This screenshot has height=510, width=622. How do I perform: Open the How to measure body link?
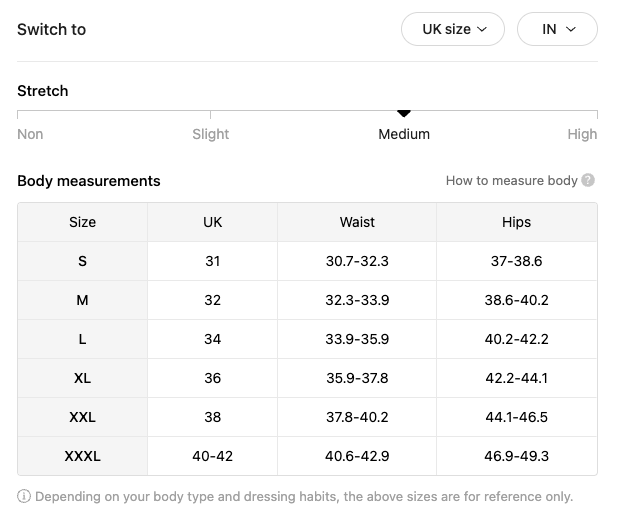coord(511,180)
